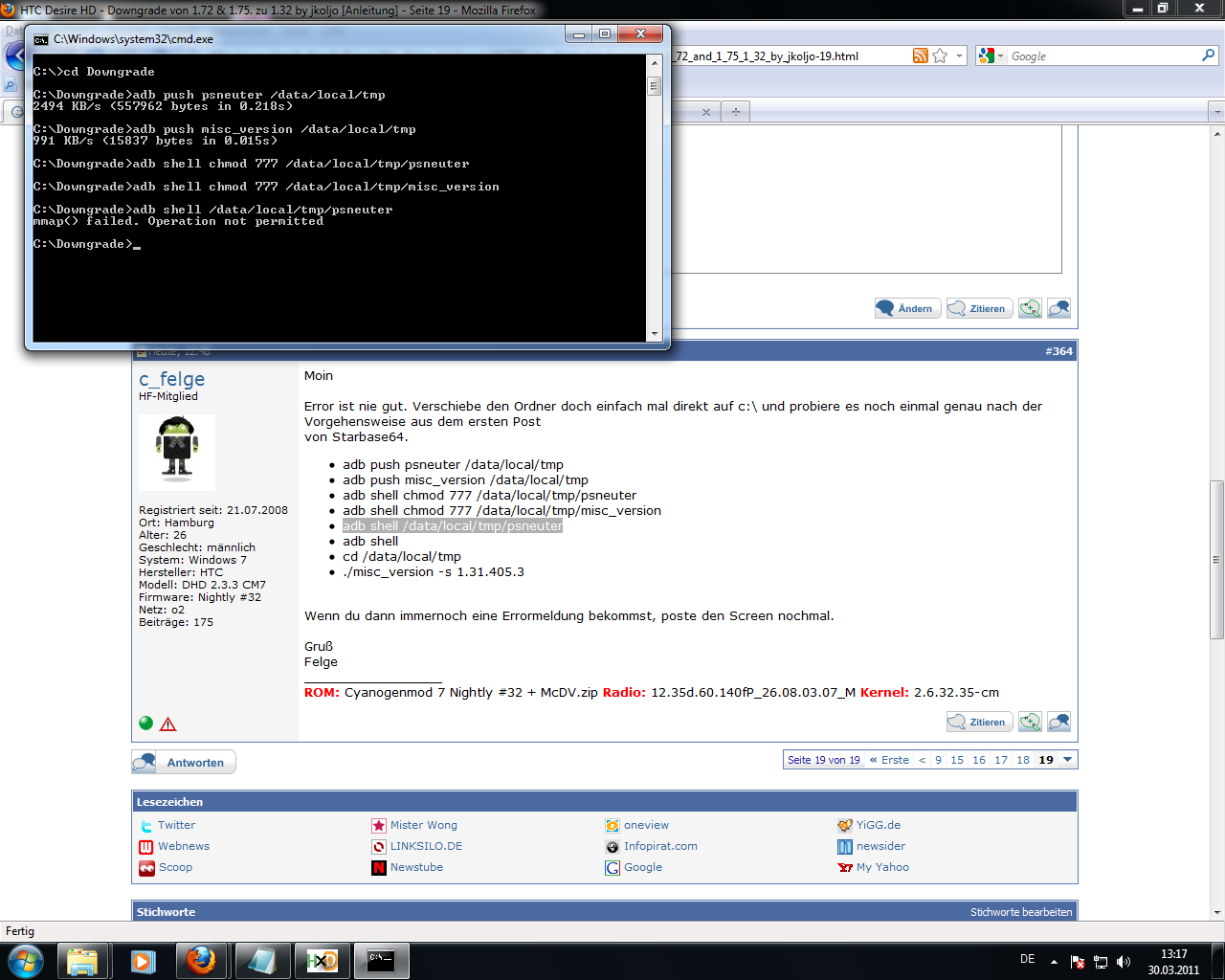Click the DE language indicator in the tray
The image size is (1225, 980).
point(1027,959)
